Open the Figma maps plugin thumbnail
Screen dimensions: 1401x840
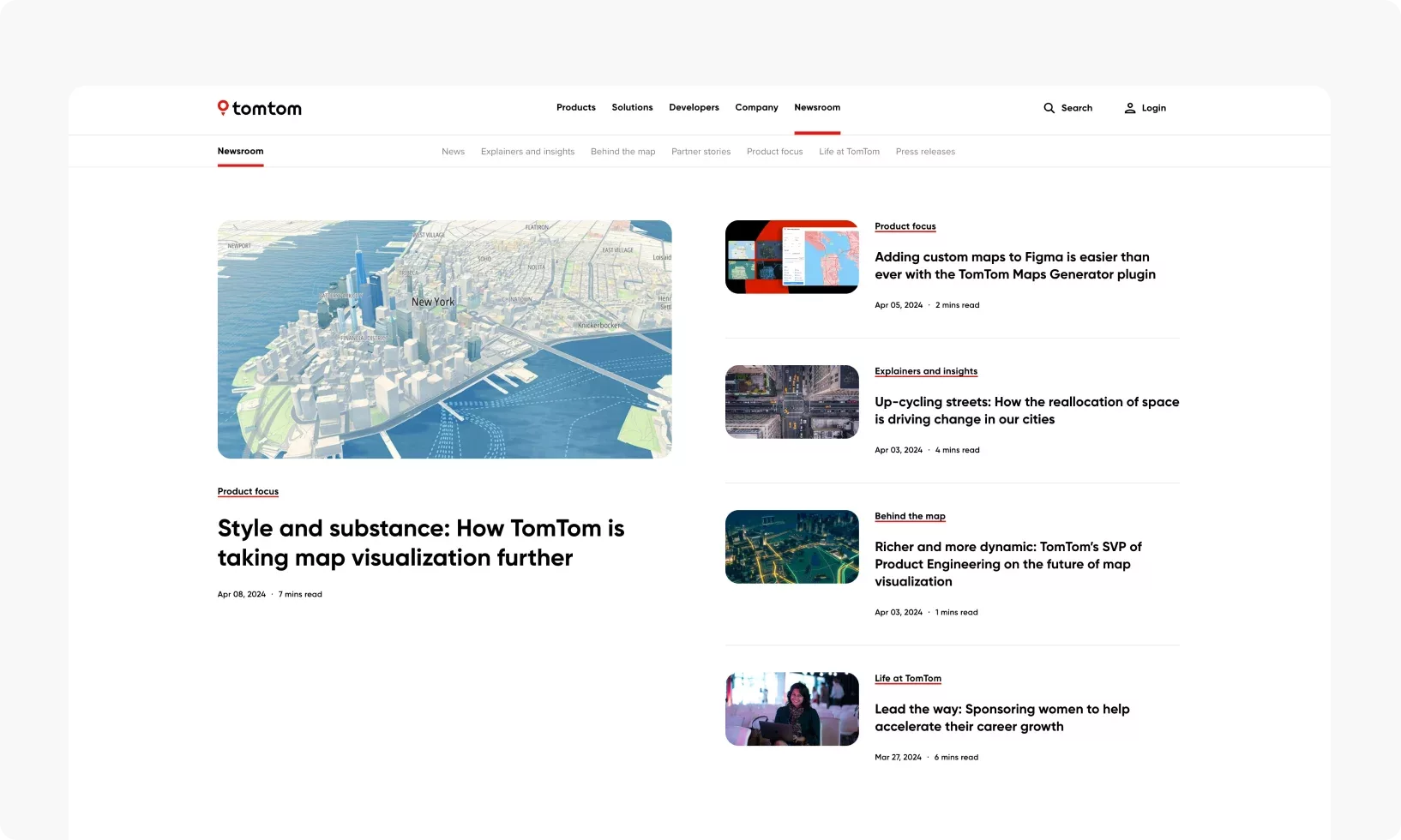pyautogui.click(x=791, y=257)
